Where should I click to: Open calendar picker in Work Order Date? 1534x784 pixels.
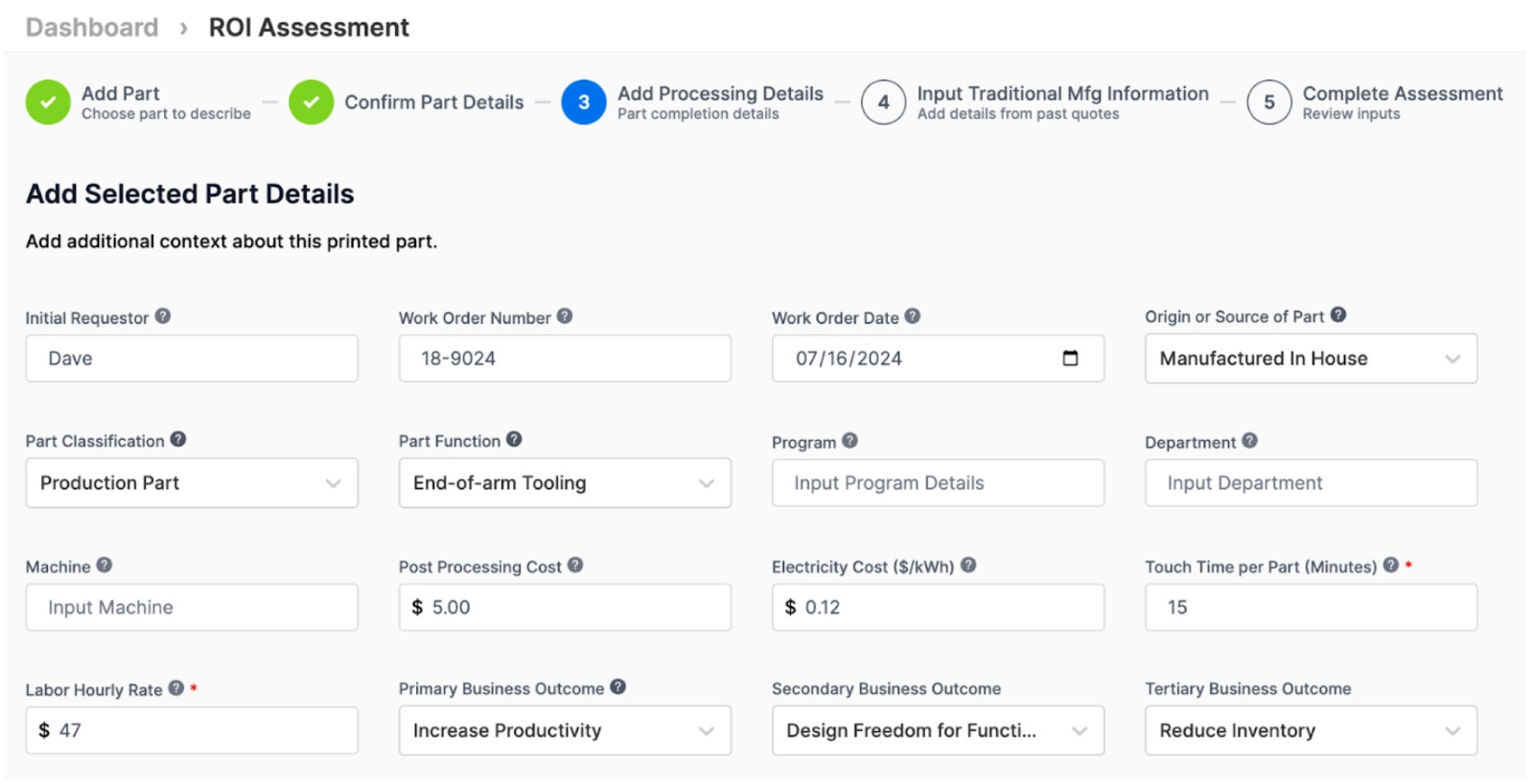point(1070,358)
